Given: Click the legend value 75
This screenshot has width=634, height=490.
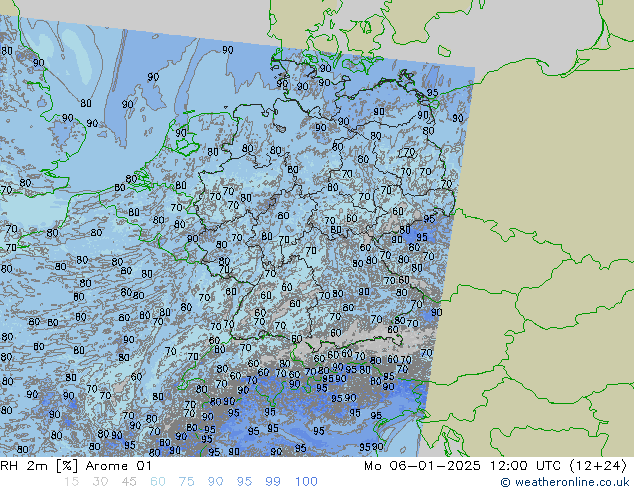Looking at the screenshot, I should pos(187,482).
